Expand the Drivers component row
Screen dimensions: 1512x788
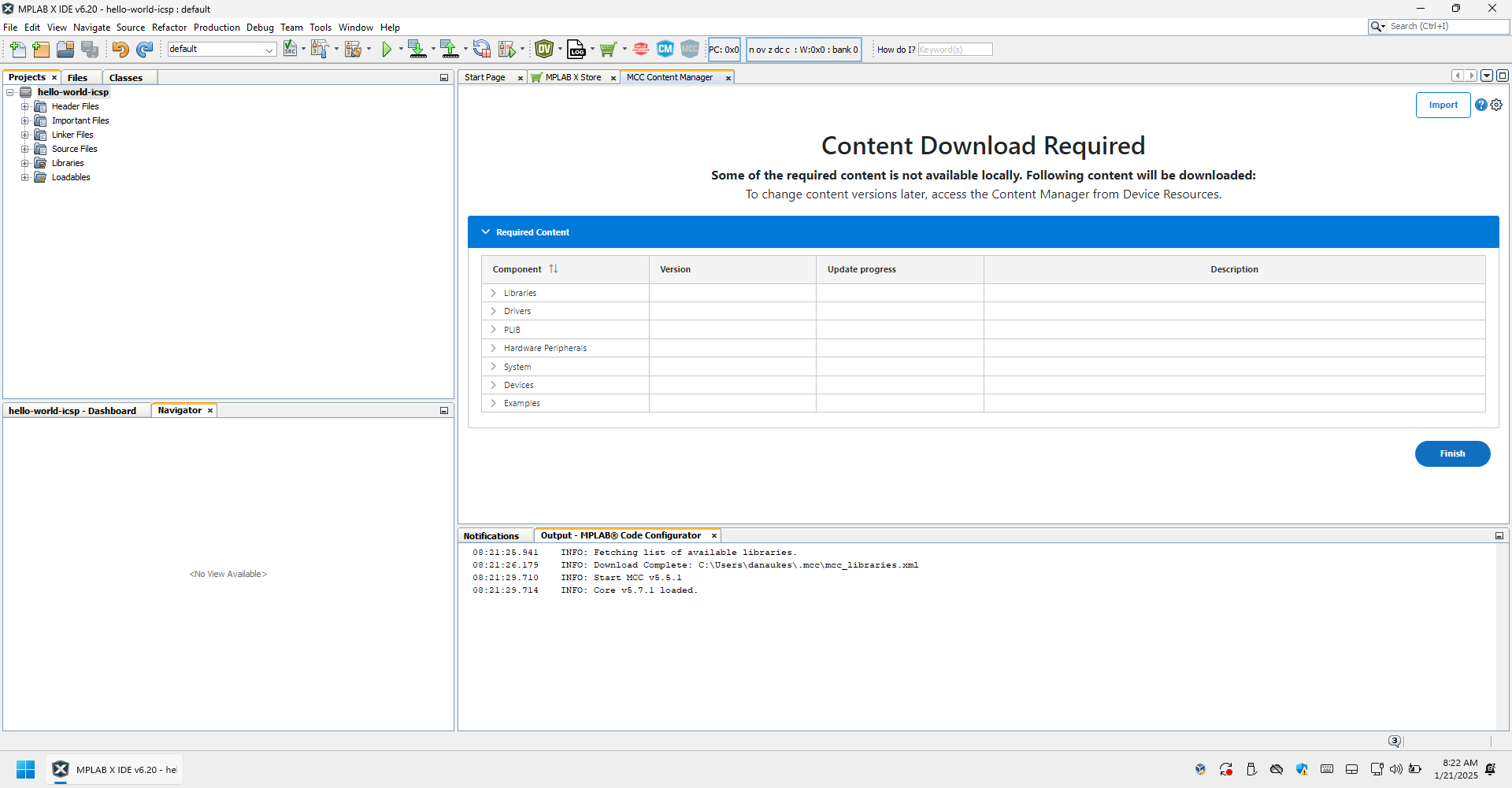point(494,311)
